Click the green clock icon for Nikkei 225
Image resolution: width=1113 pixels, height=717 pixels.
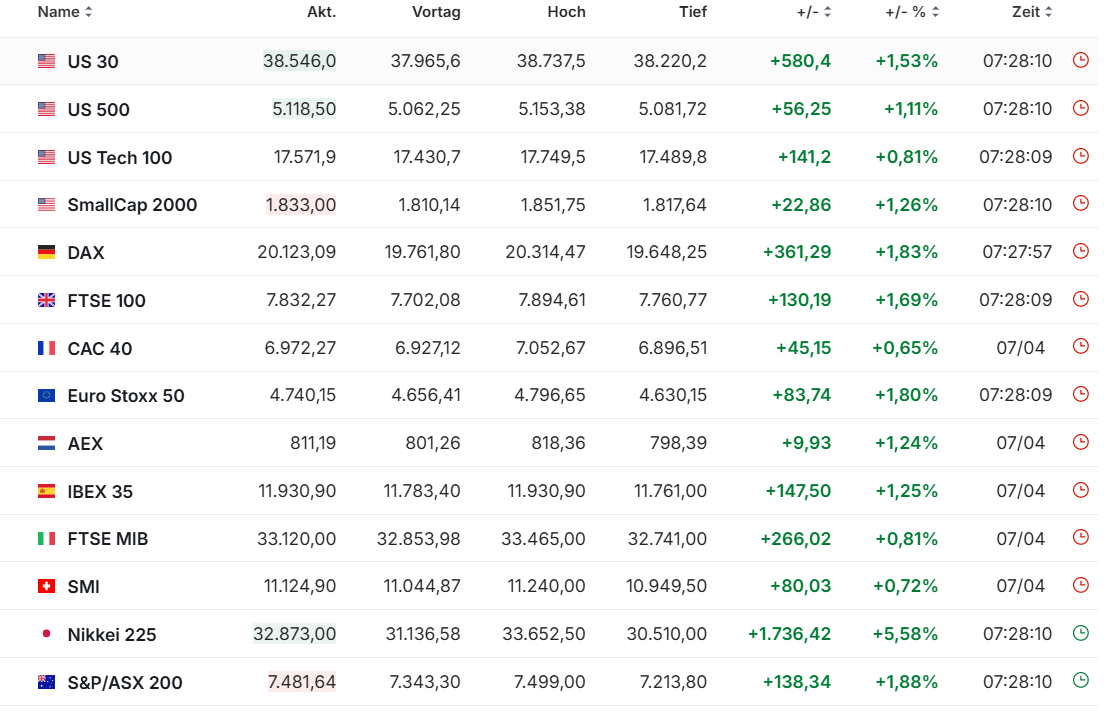pyautogui.click(x=1080, y=633)
